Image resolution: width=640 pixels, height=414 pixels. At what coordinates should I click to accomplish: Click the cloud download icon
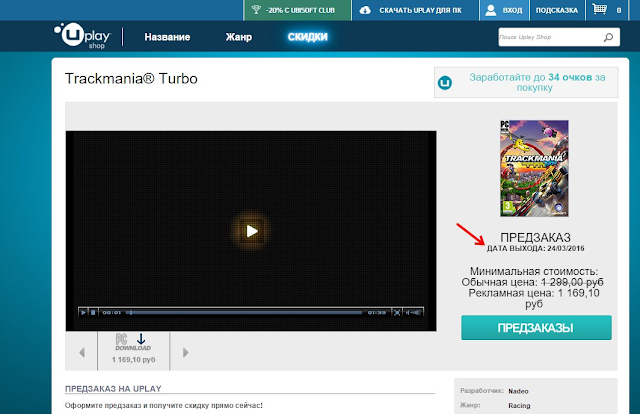coord(365,10)
